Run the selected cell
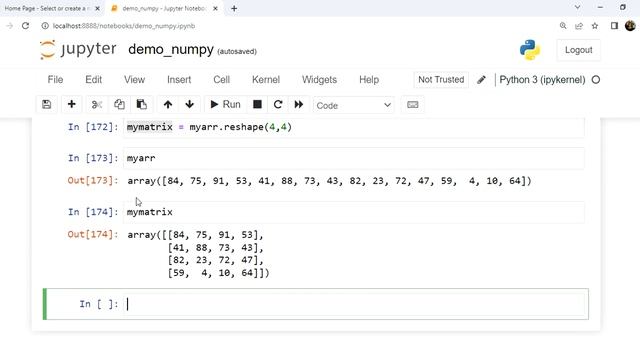 point(225,104)
